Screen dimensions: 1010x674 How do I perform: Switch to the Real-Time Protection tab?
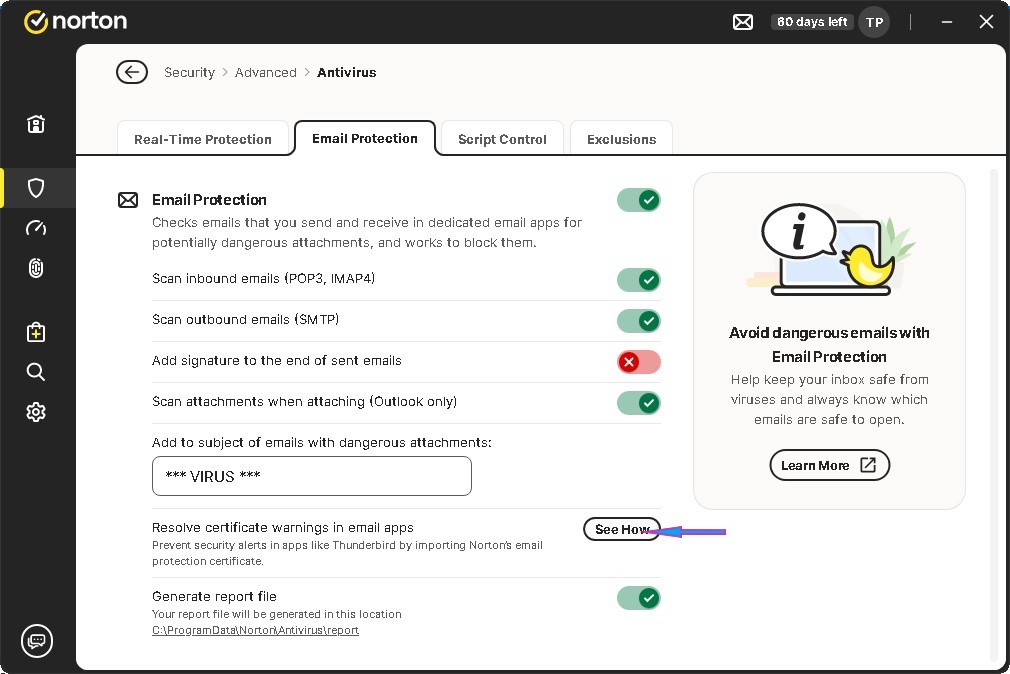pos(203,139)
